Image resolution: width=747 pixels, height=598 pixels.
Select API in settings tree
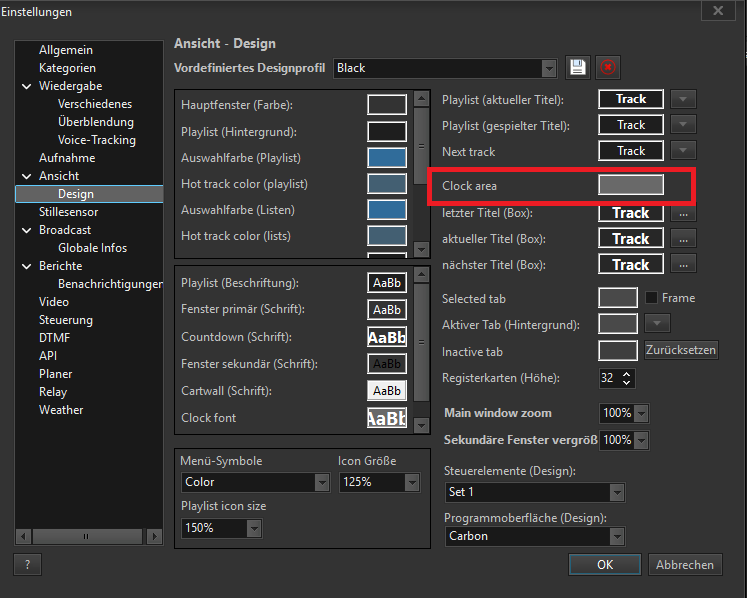click(x=48, y=356)
